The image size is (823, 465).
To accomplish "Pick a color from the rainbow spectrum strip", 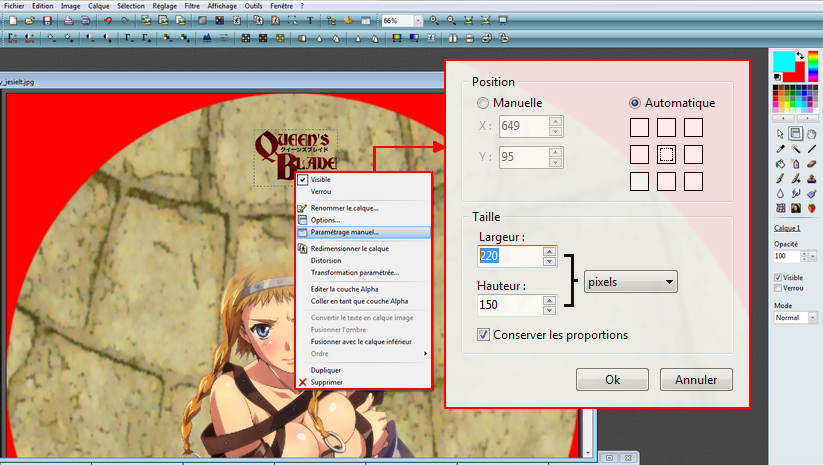I will tap(813, 67).
